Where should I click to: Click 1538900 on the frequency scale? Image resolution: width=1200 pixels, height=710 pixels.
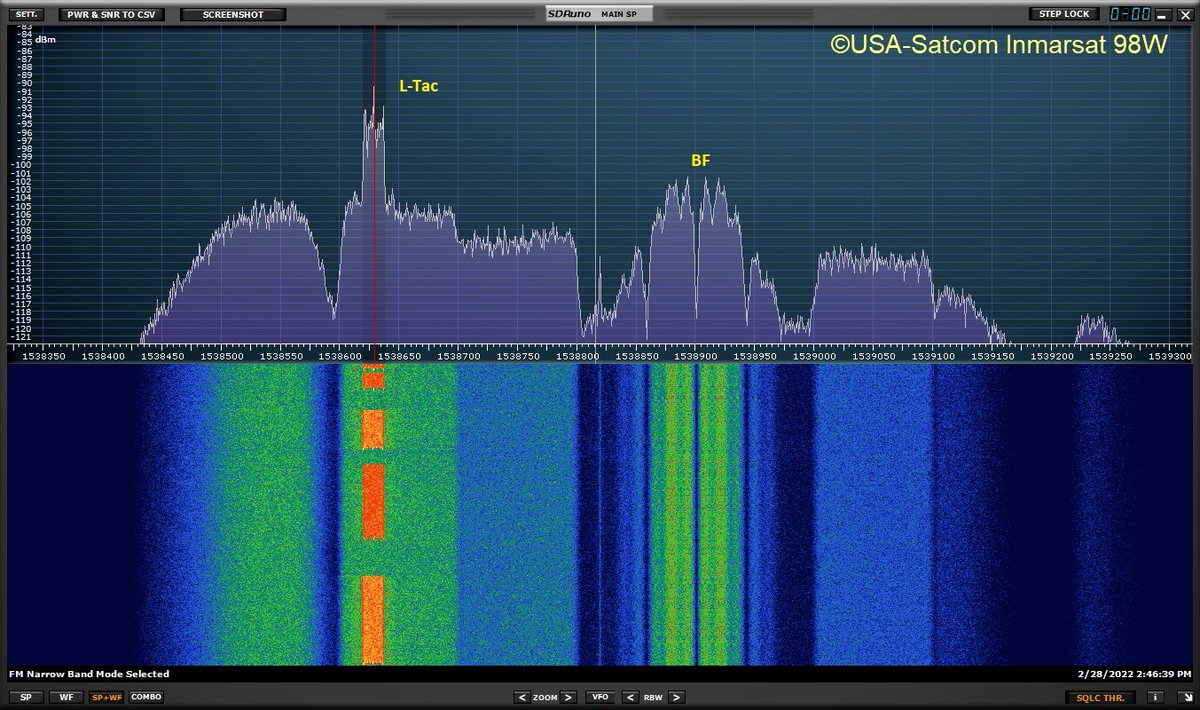(696, 355)
